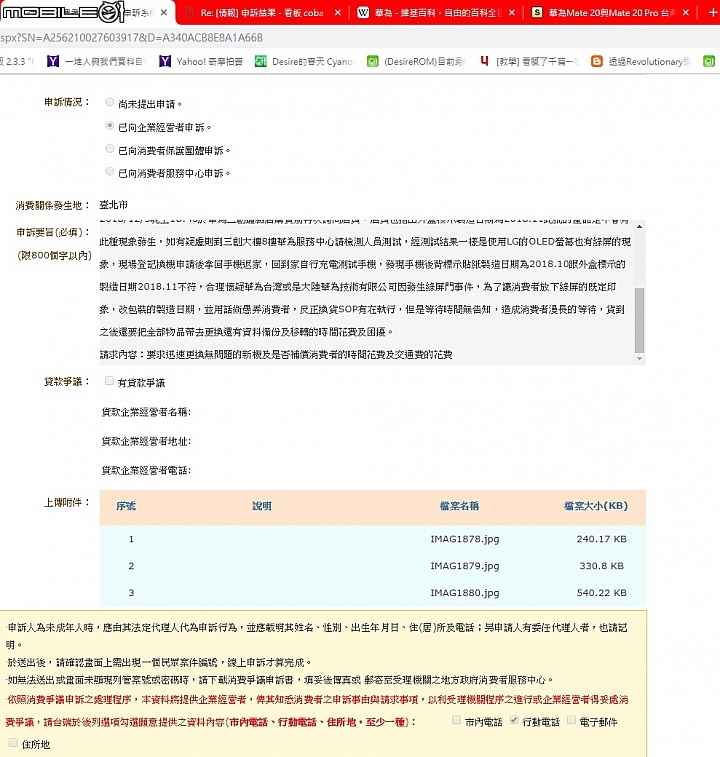Click the 貸款企業經營者名稱 label
720x757 pixels.
pyautogui.click(x=146, y=412)
